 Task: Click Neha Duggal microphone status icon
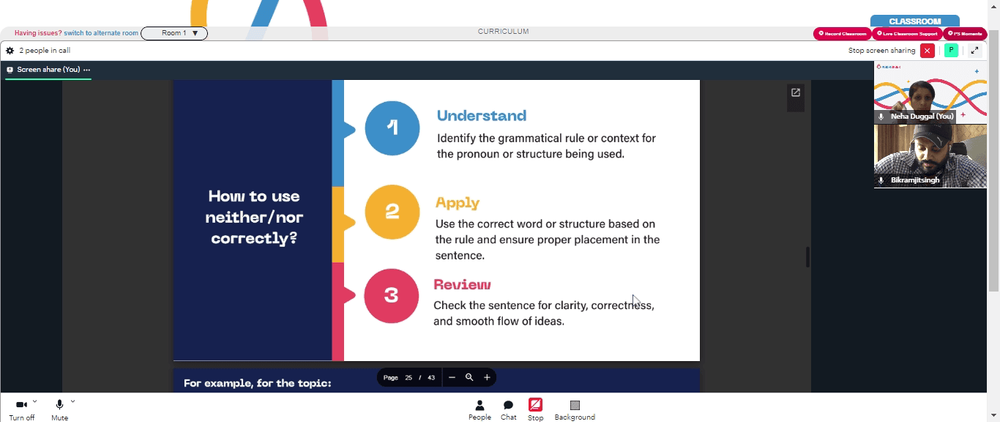pyautogui.click(x=881, y=117)
